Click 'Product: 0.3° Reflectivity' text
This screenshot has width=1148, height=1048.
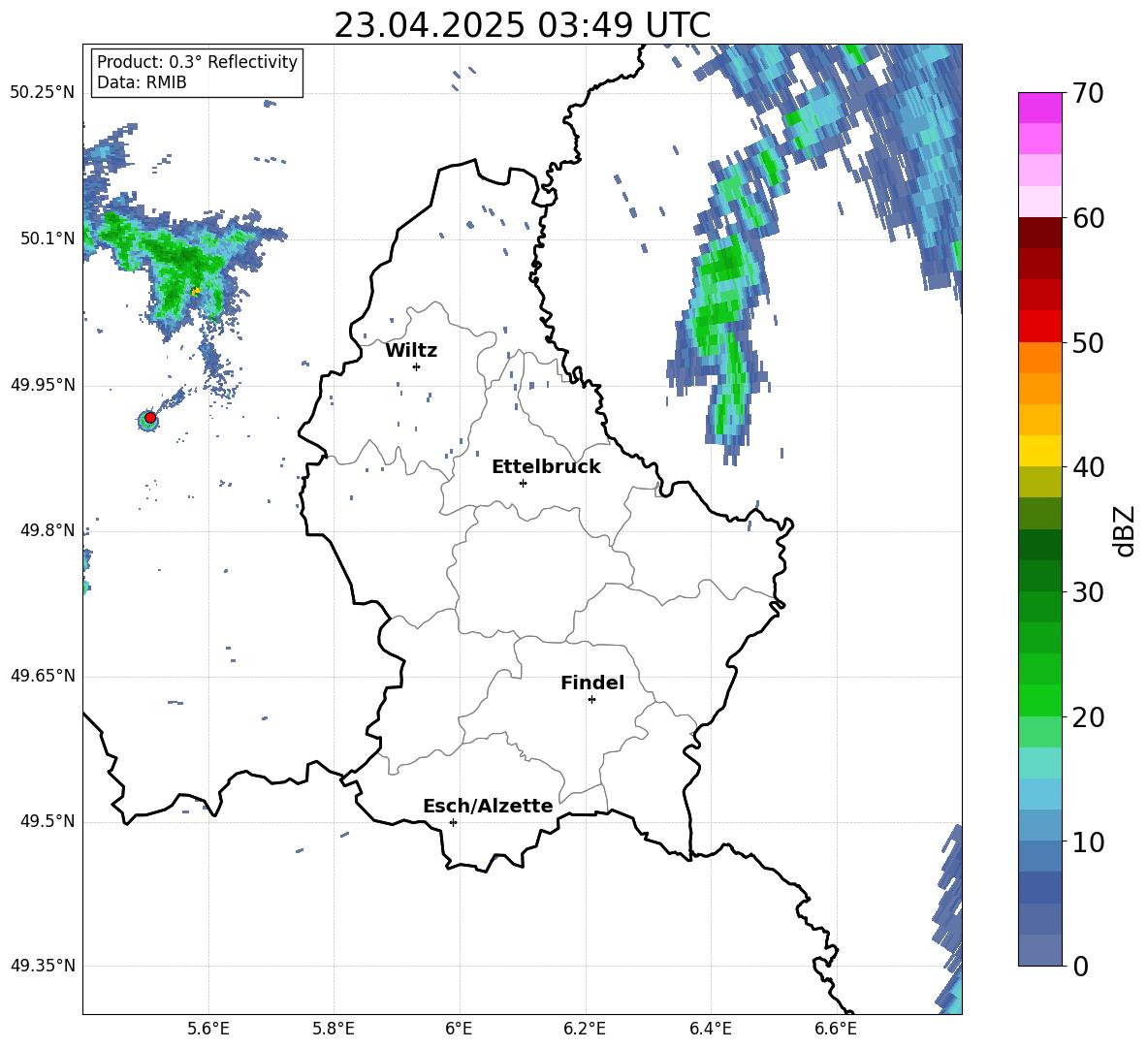(x=197, y=62)
